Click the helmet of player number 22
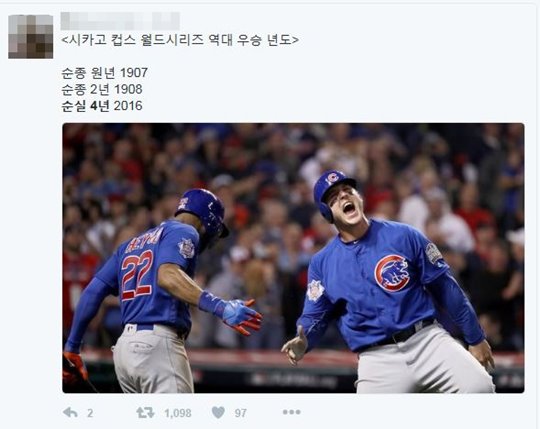The width and height of the screenshot is (540, 429). [202, 211]
